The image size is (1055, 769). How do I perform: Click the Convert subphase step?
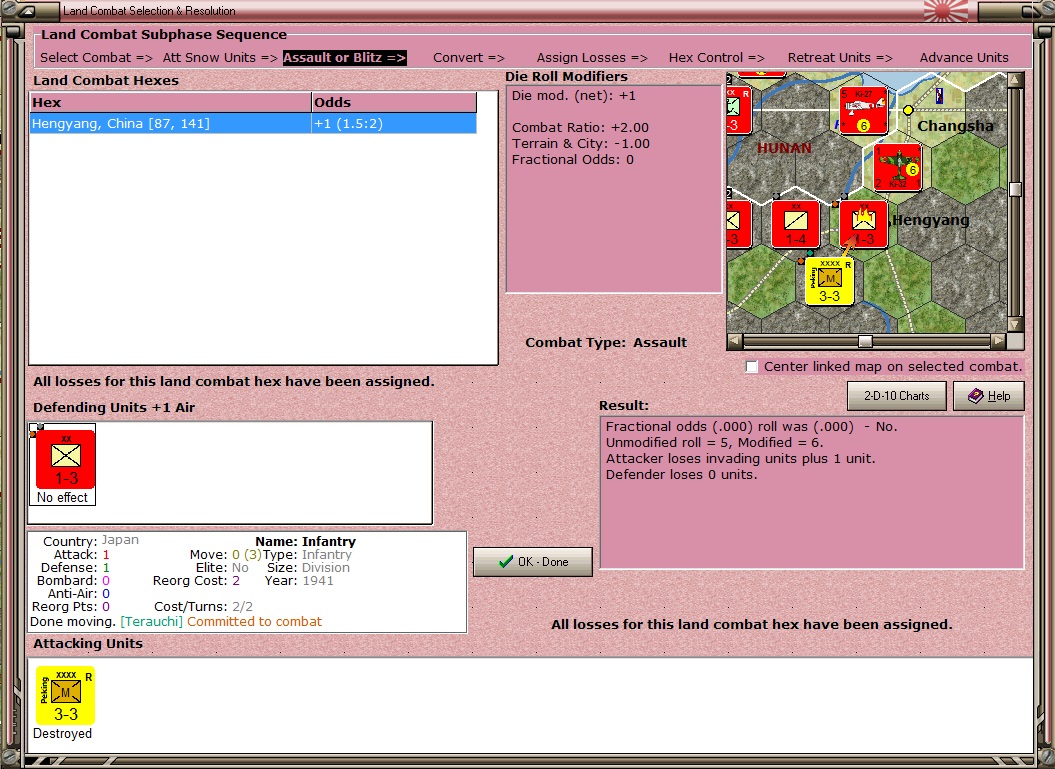click(x=468, y=58)
